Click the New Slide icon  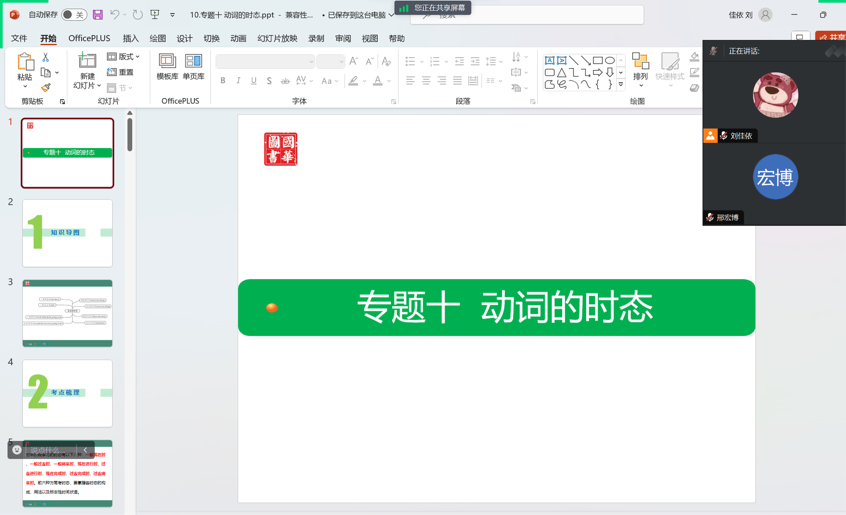pyautogui.click(x=87, y=62)
